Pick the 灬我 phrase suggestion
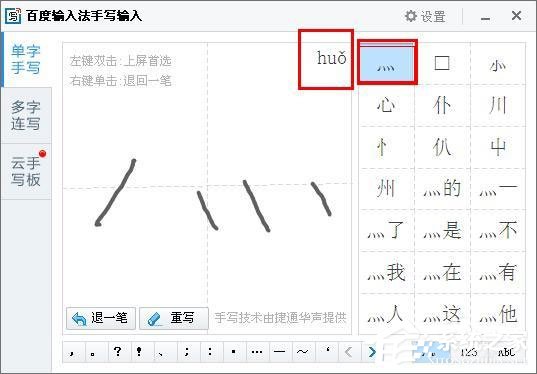 click(387, 272)
